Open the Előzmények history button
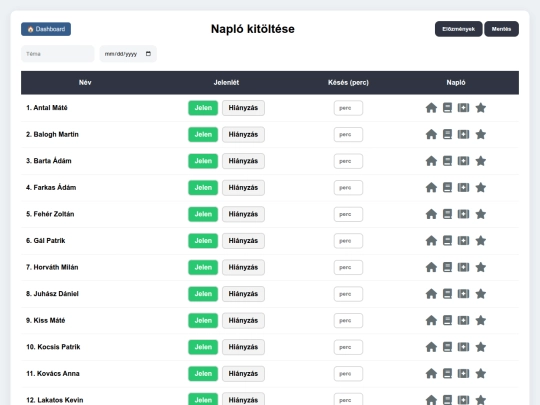540x405 pixels. click(x=458, y=29)
